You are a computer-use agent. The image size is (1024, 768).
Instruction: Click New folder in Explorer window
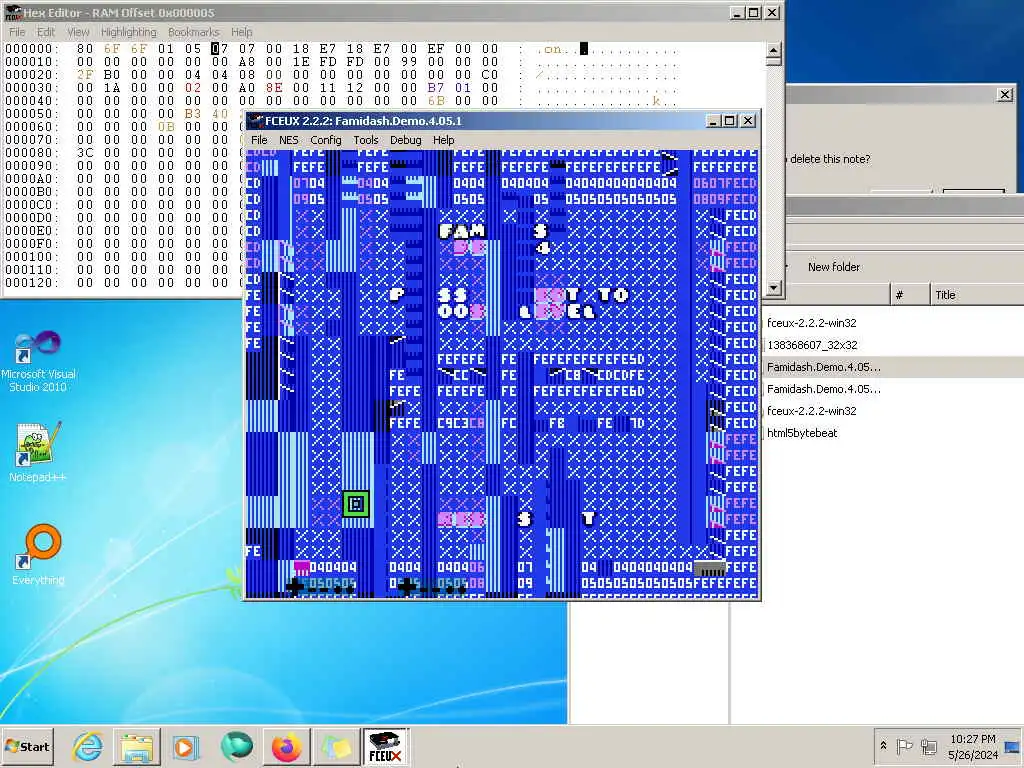(833, 266)
